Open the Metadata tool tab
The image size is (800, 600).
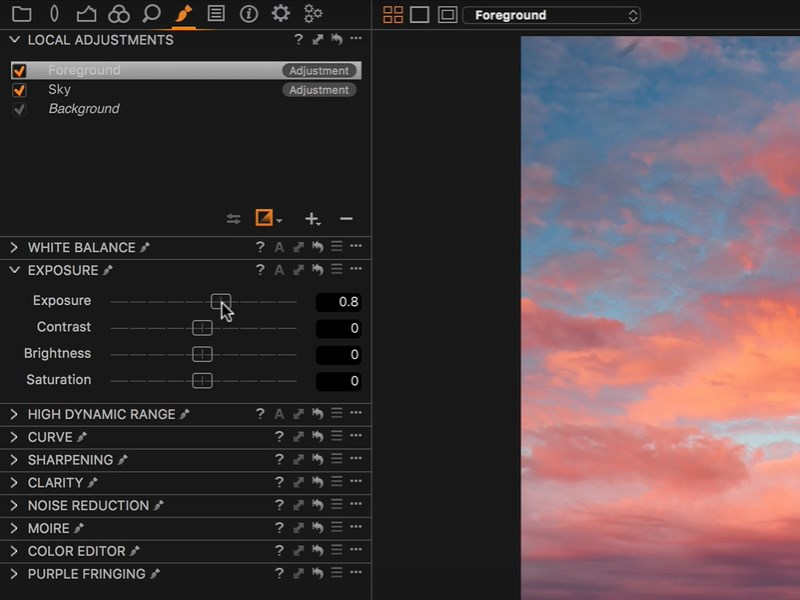pos(216,14)
